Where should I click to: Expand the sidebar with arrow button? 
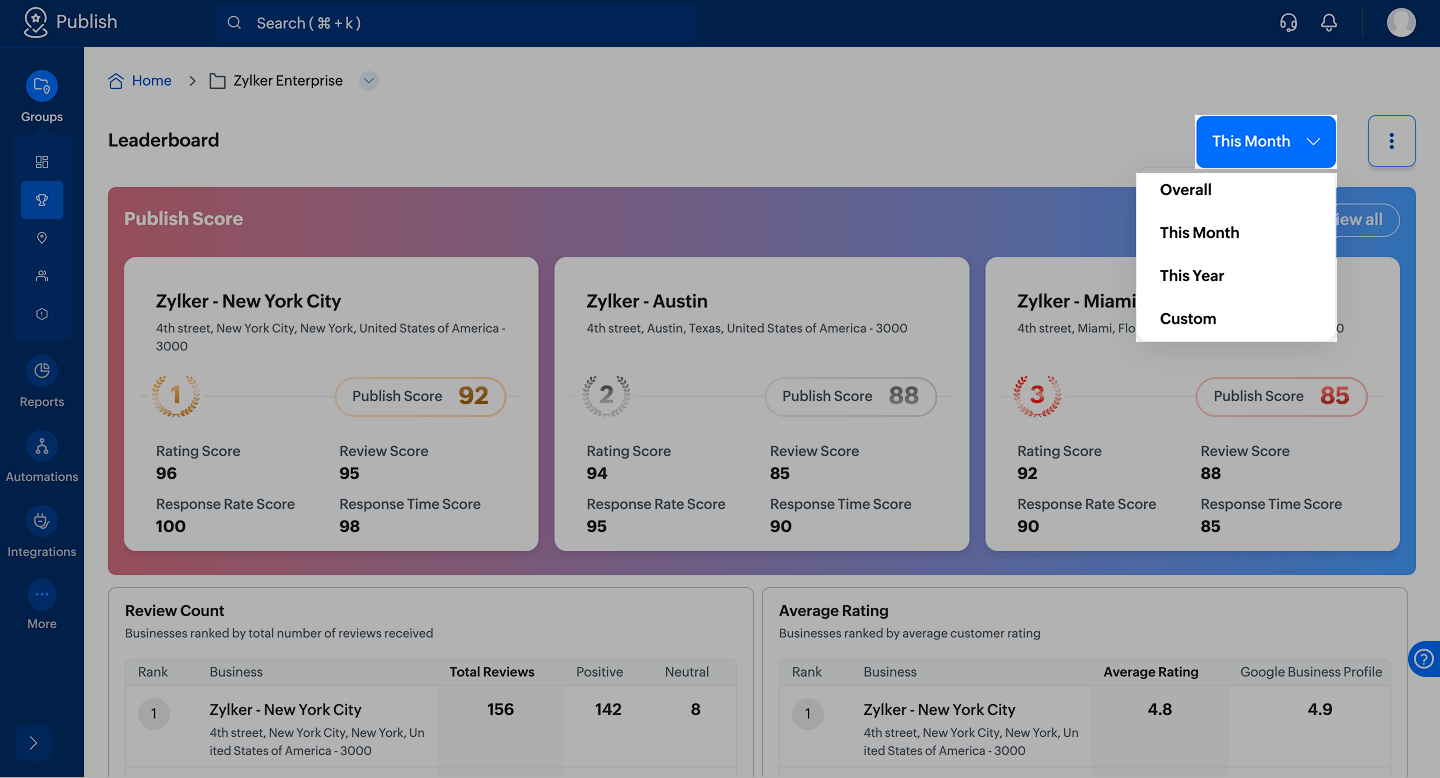coord(33,743)
